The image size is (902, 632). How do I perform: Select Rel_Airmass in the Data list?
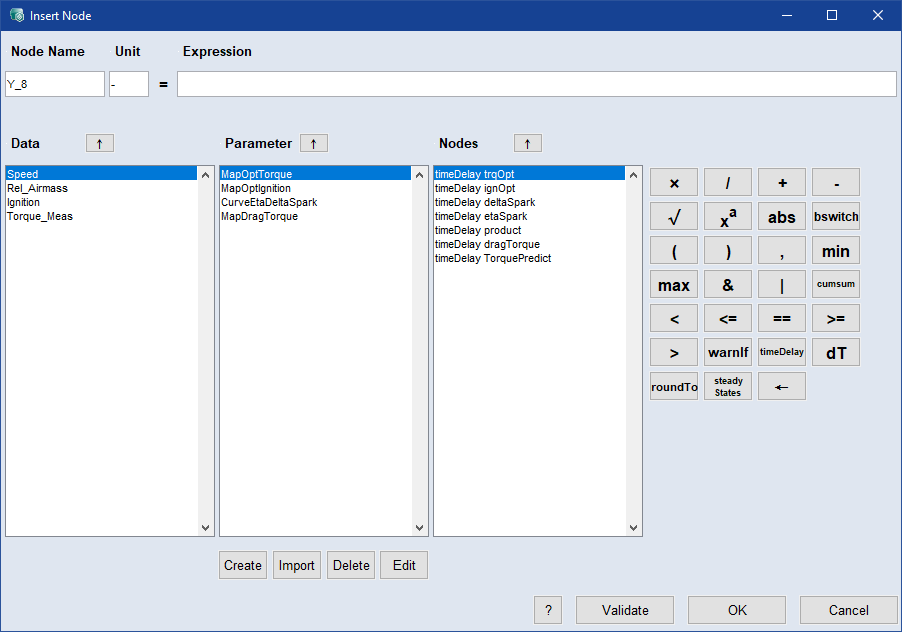(38, 188)
